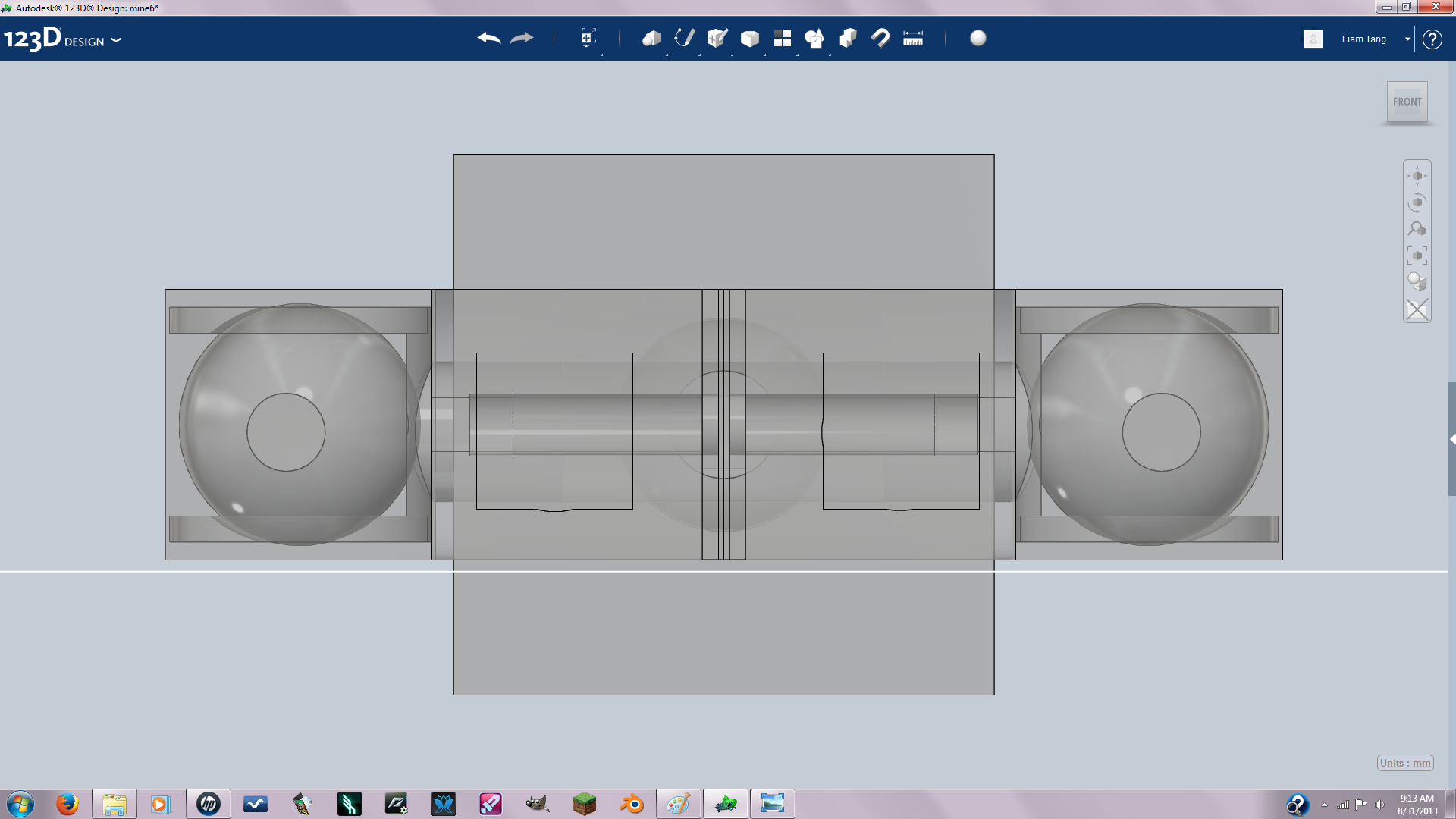The image size is (1456, 819).
Task: Click the 123D Design taskbar button
Action: point(726,804)
